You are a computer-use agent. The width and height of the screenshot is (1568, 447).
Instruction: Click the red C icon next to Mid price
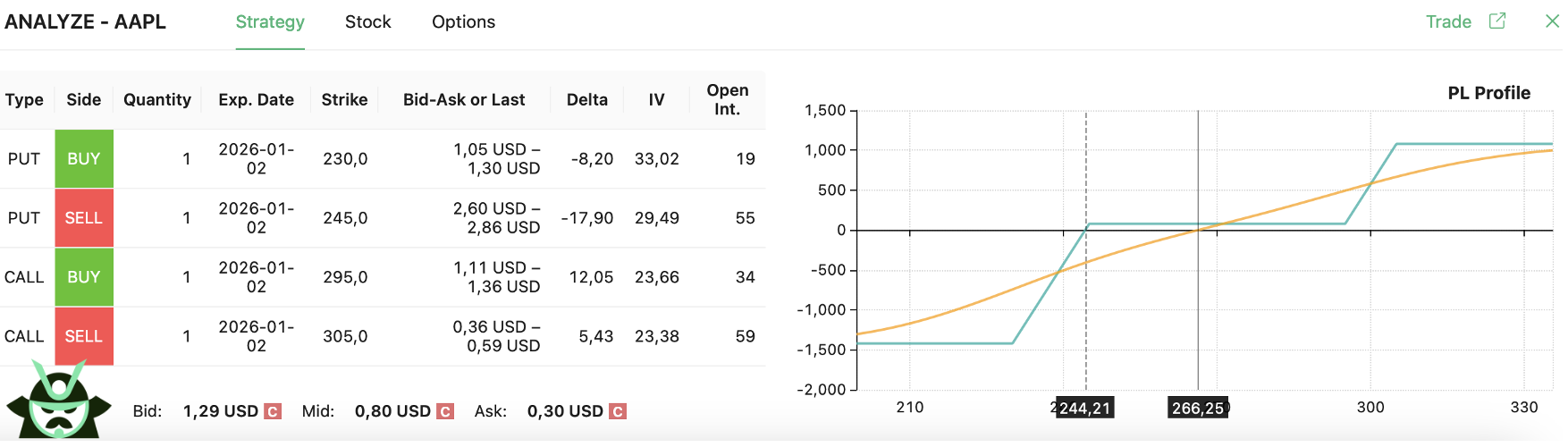click(445, 411)
